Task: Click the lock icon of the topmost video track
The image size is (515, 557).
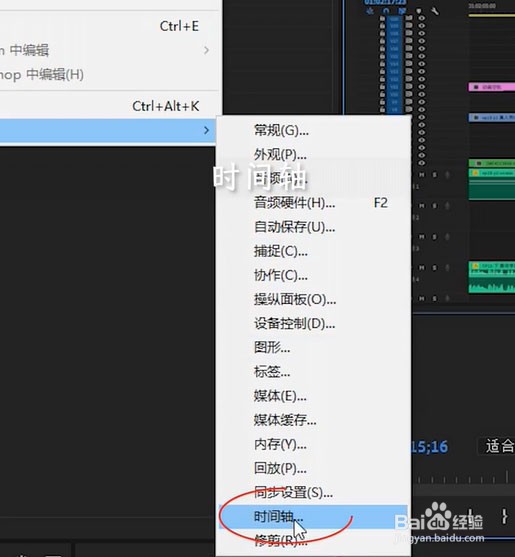Action: (x=382, y=19)
